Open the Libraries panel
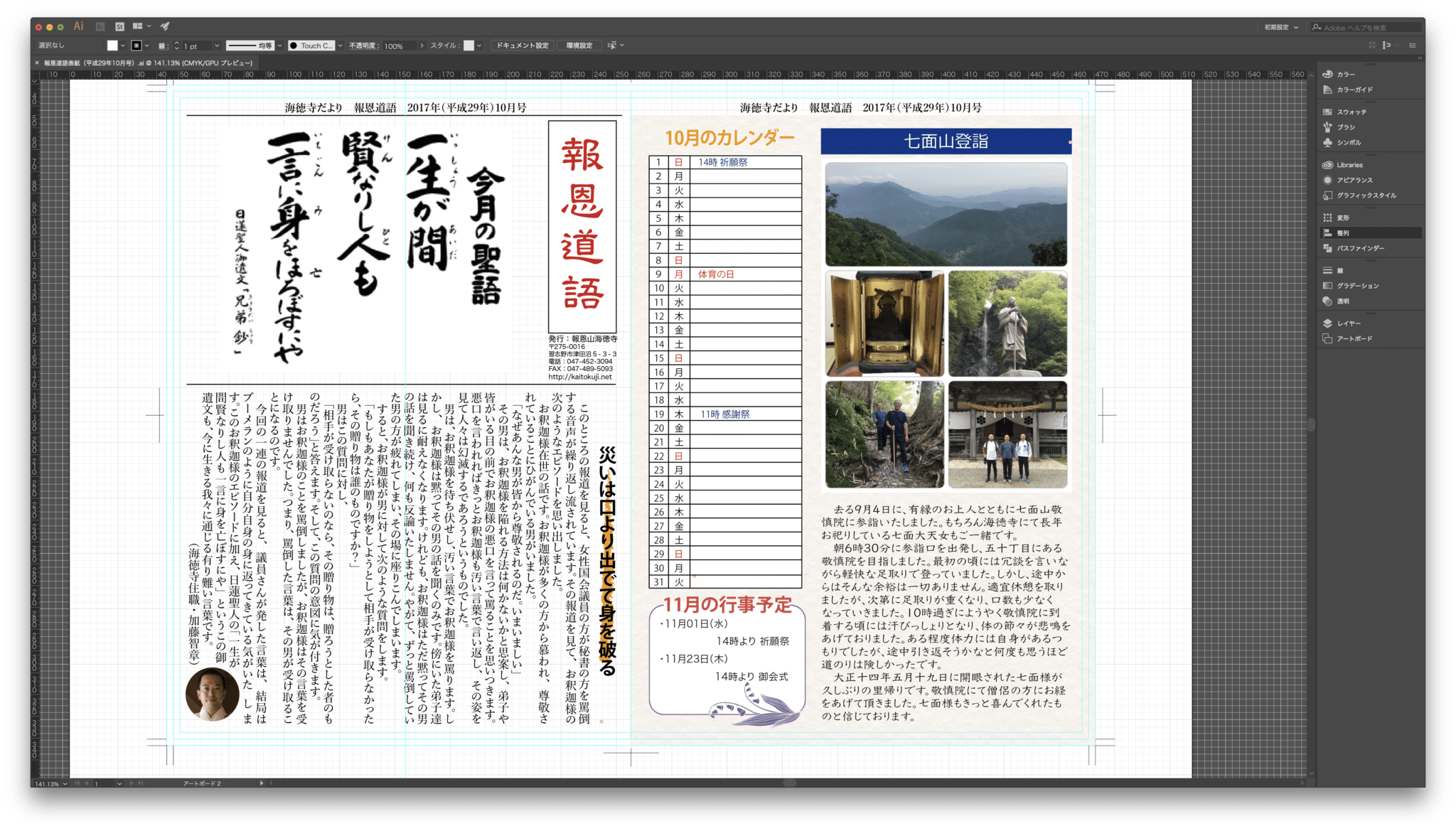Screen dimensions: 1456x831 (1349, 165)
